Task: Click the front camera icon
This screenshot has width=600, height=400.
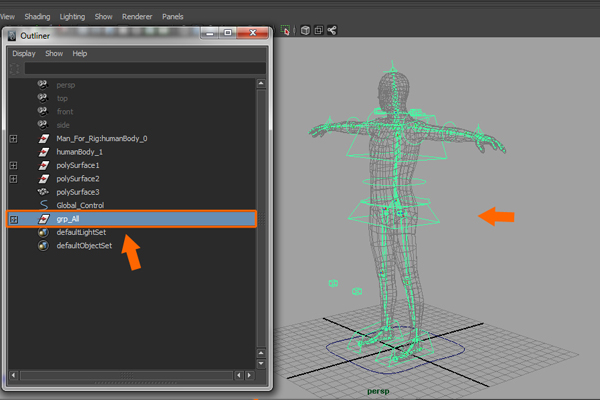Action: (43, 111)
